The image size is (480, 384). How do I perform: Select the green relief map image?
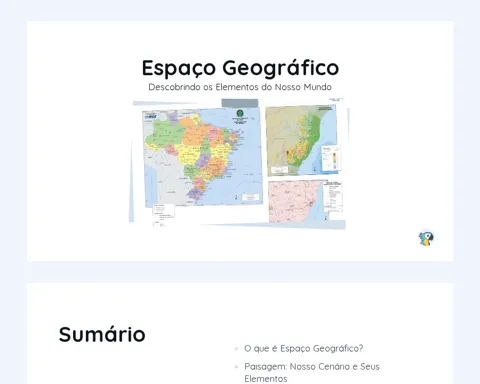[302, 140]
